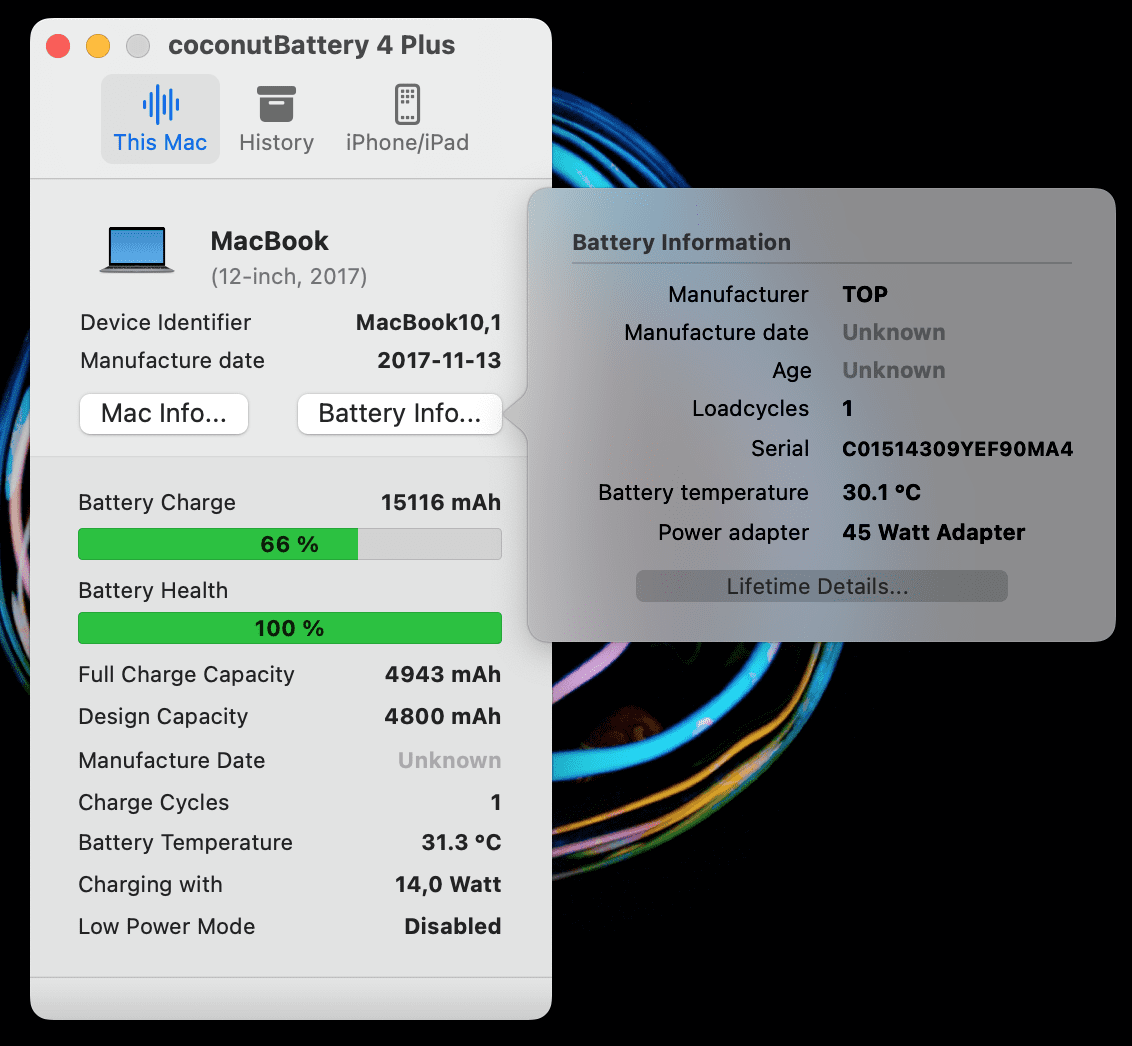
Task: Switch to the This Mac tab label
Action: [x=160, y=142]
